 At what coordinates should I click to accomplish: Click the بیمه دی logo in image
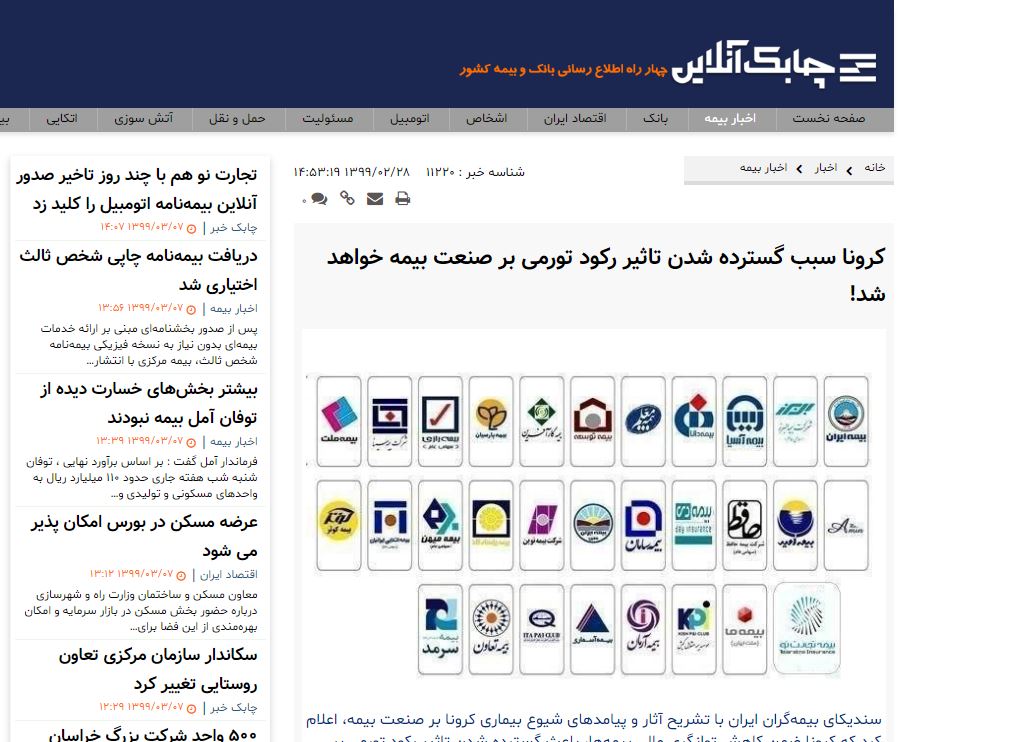pyautogui.click(x=694, y=525)
